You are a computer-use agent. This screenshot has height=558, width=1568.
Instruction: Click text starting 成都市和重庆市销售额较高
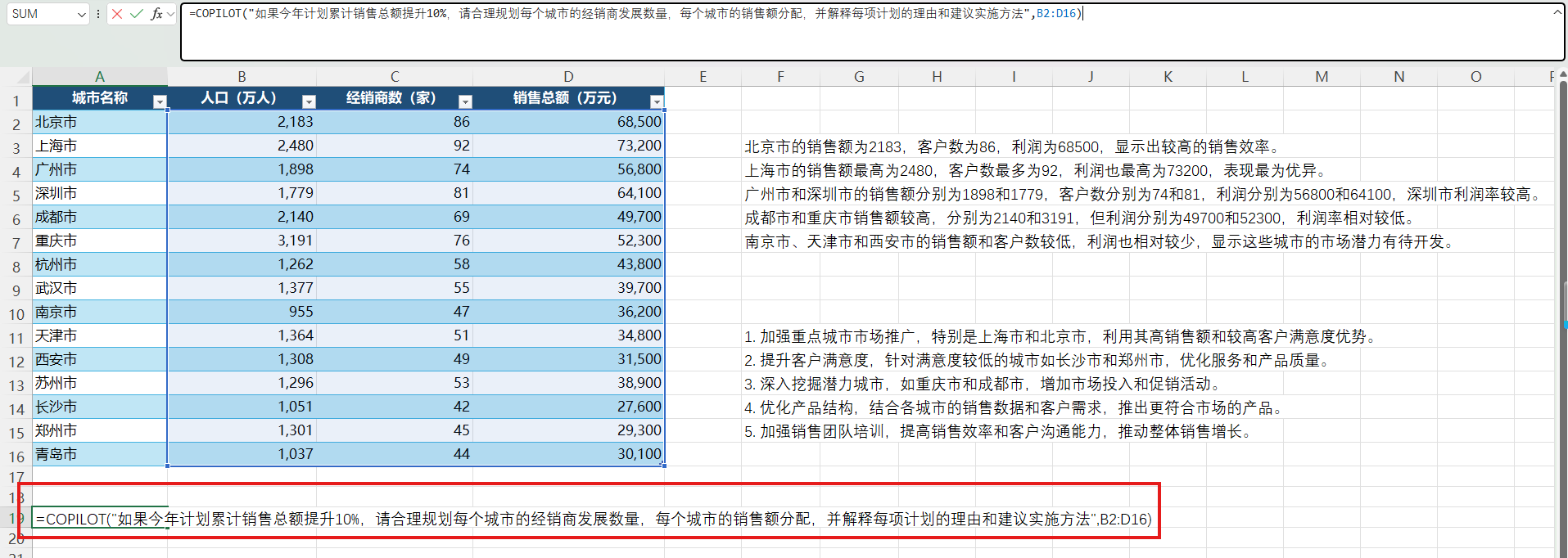(1081, 218)
